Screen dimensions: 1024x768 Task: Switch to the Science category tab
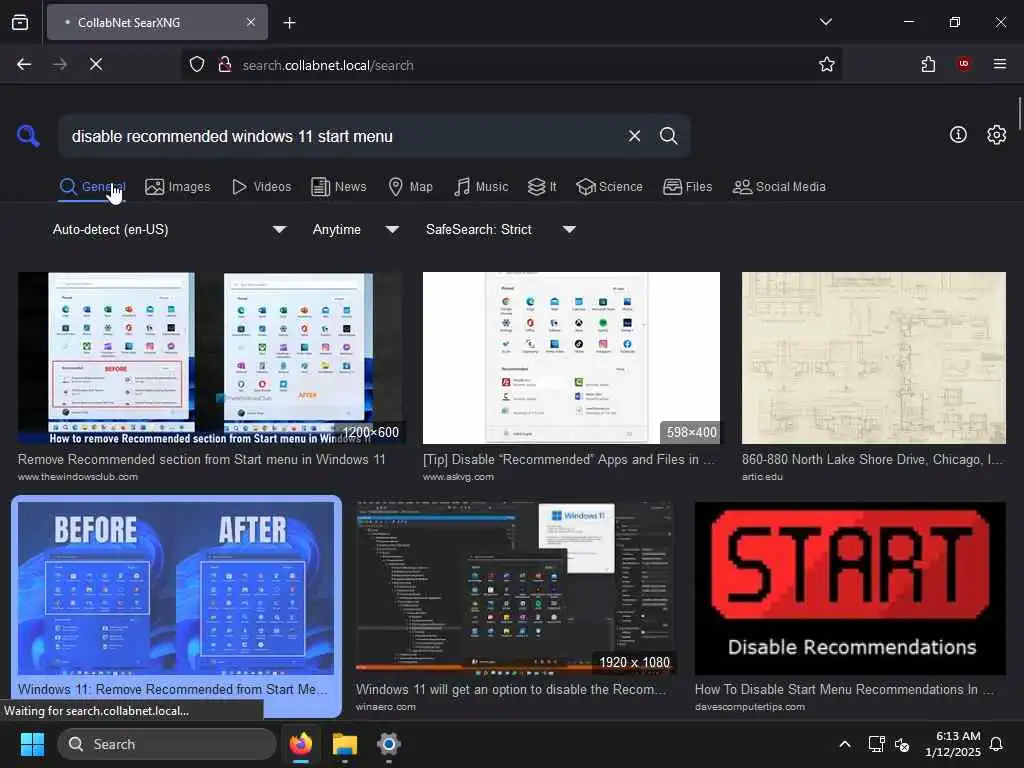609,187
